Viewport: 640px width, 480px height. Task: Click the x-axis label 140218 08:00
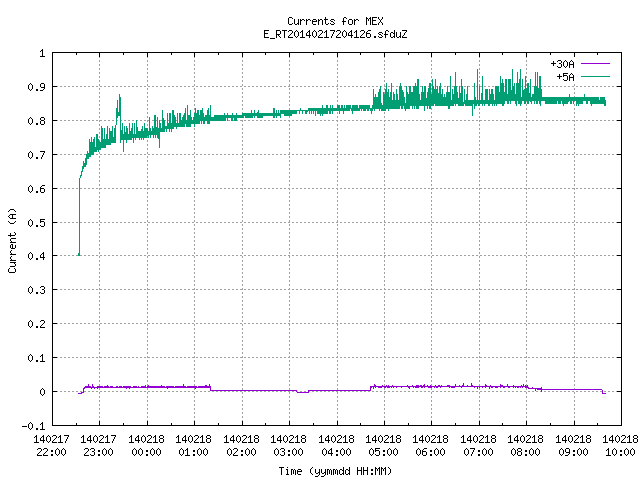526,446
